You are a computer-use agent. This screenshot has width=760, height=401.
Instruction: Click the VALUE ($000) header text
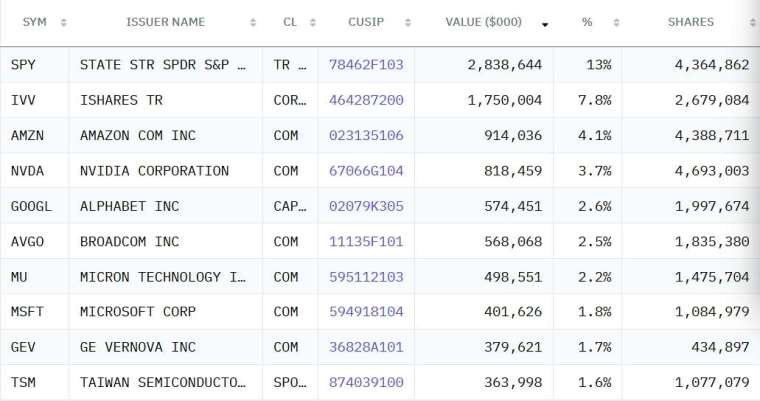(484, 22)
